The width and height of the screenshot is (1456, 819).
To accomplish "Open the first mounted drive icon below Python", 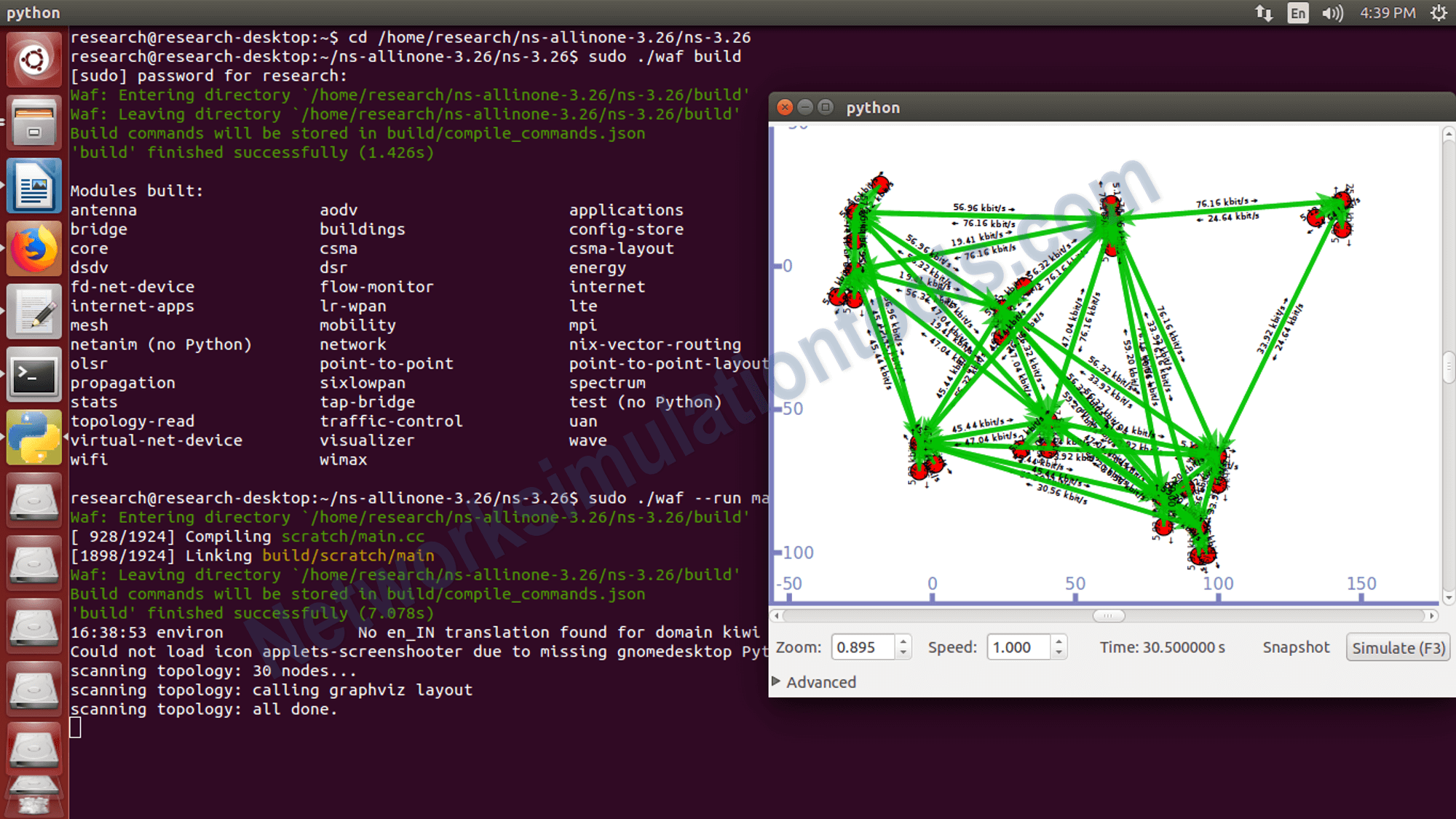I will coord(33,501).
